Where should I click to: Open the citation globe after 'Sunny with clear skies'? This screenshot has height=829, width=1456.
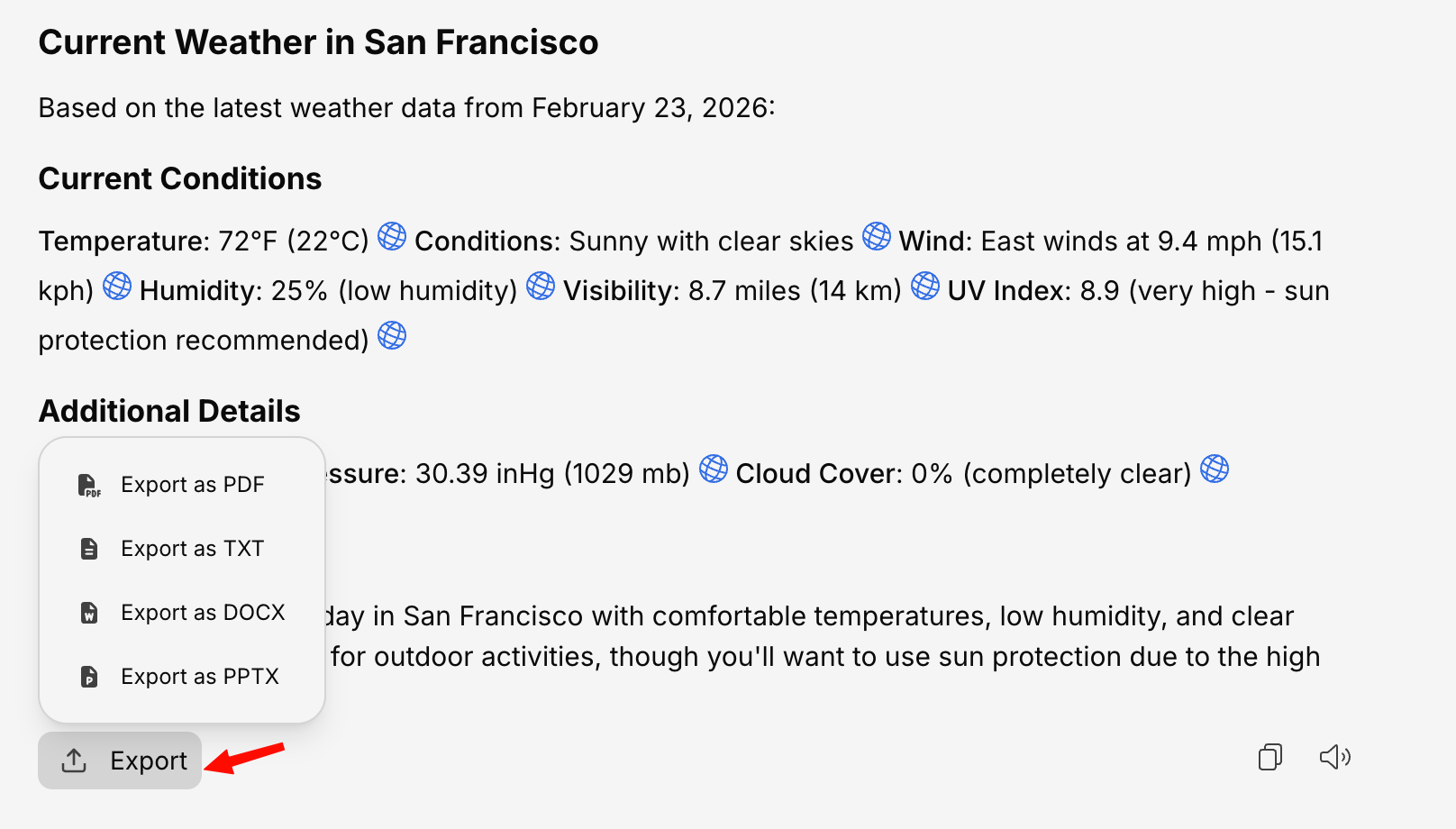point(877,237)
